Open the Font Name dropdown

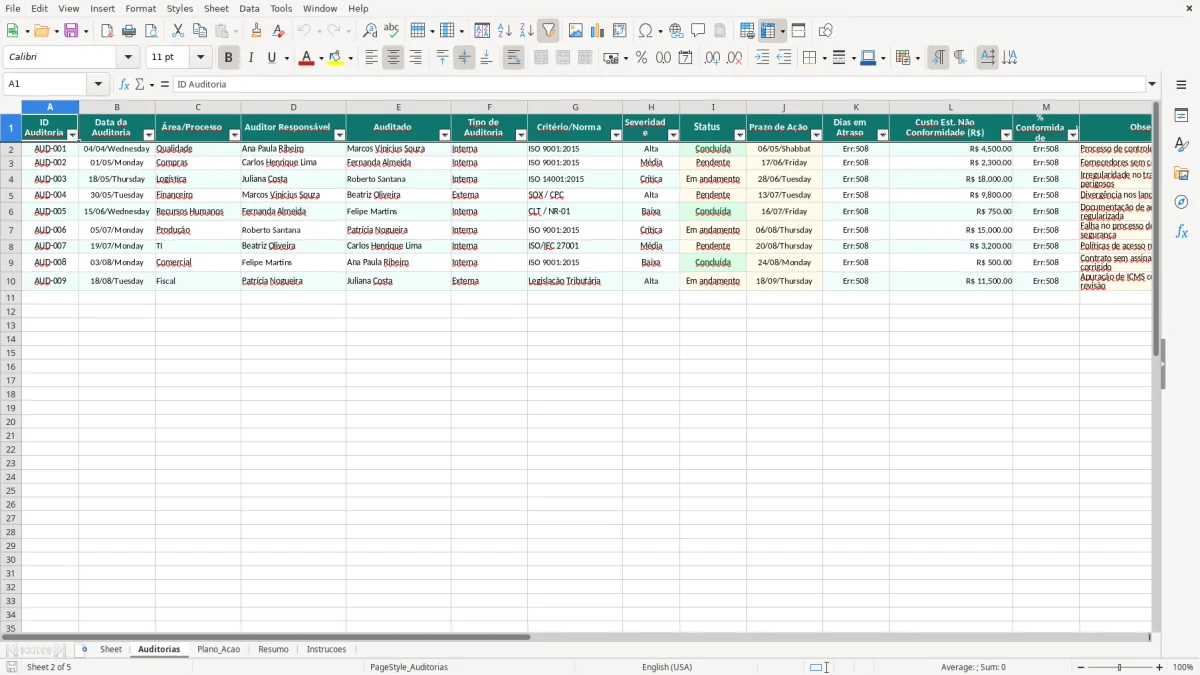(x=128, y=58)
